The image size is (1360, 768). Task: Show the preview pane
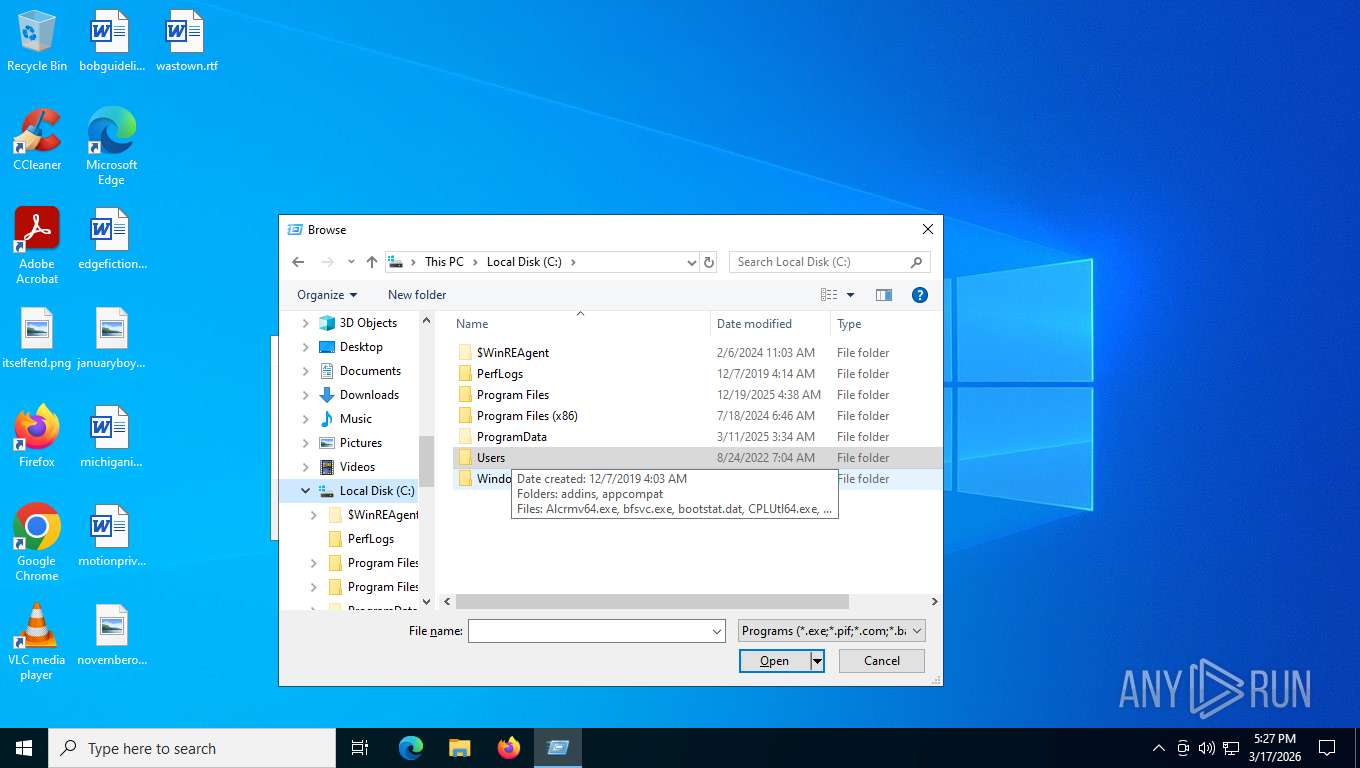coord(884,295)
